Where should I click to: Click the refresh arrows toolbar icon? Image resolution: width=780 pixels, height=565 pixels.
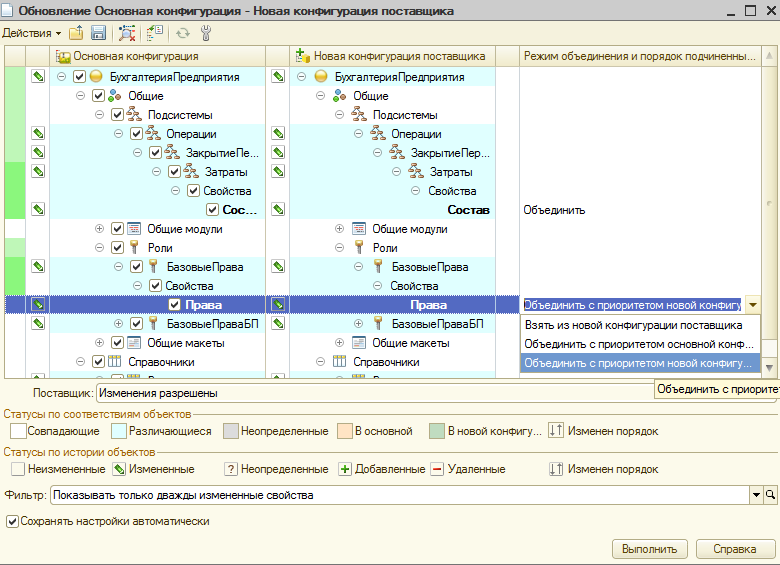pyautogui.click(x=183, y=33)
